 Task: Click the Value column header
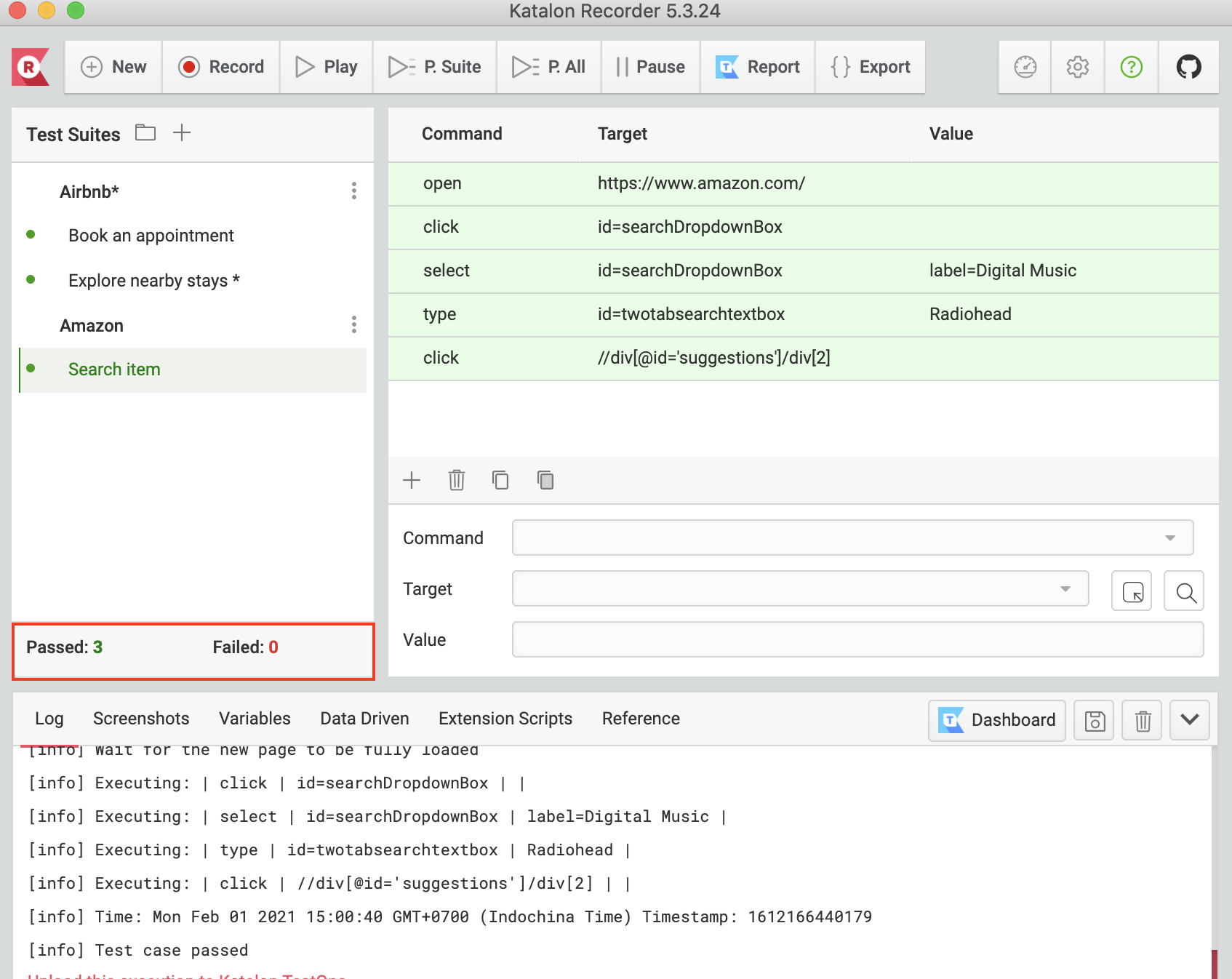pyautogui.click(x=951, y=134)
